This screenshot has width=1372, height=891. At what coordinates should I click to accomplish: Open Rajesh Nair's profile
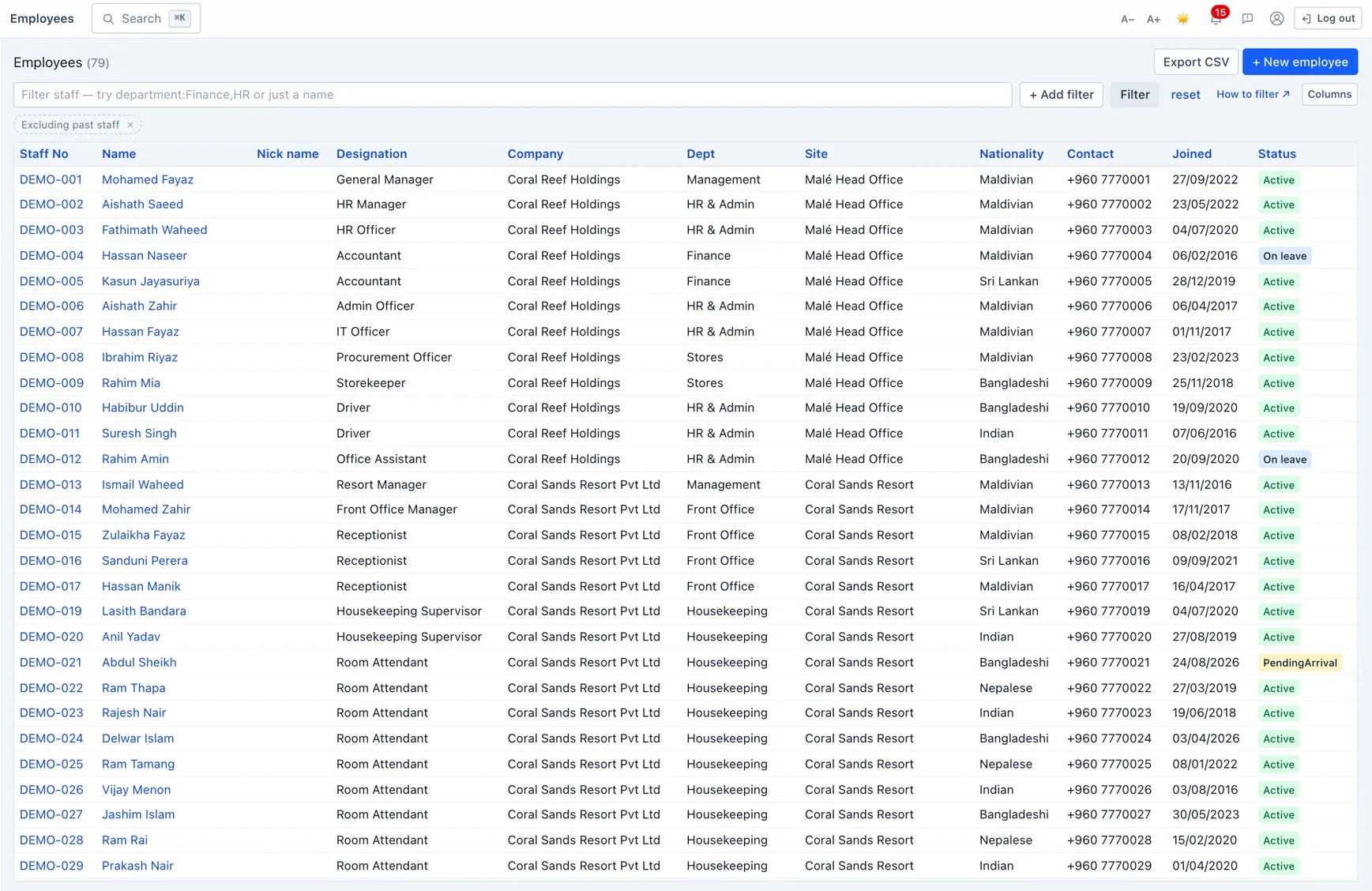[133, 713]
